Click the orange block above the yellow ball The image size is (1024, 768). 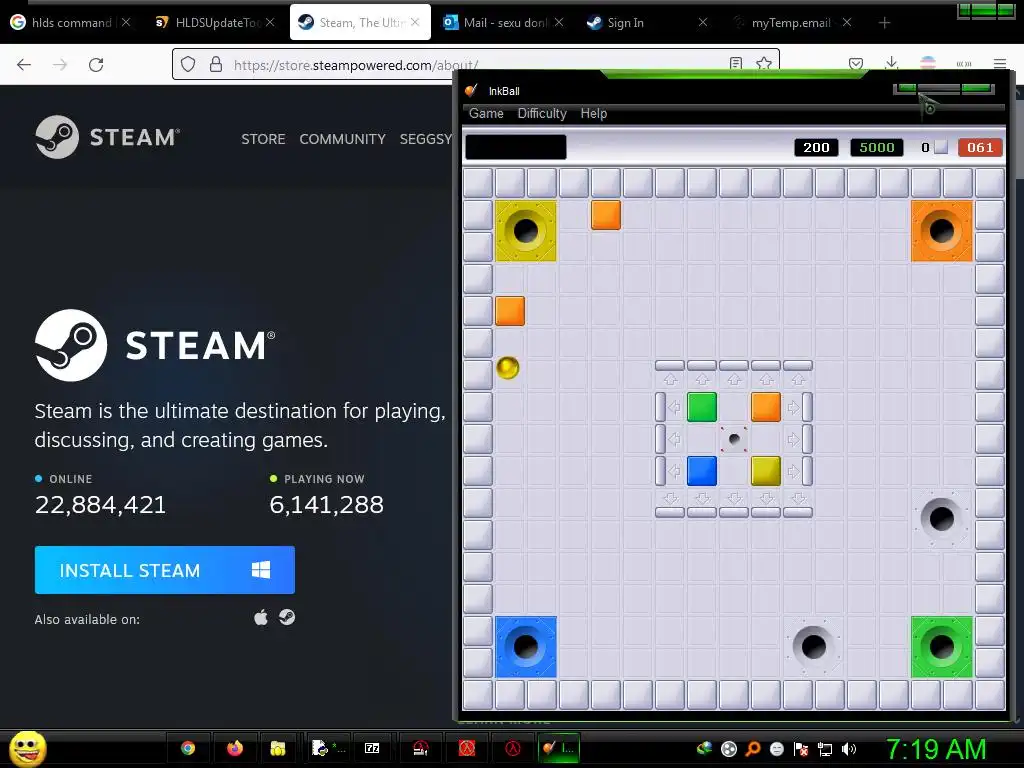click(510, 311)
